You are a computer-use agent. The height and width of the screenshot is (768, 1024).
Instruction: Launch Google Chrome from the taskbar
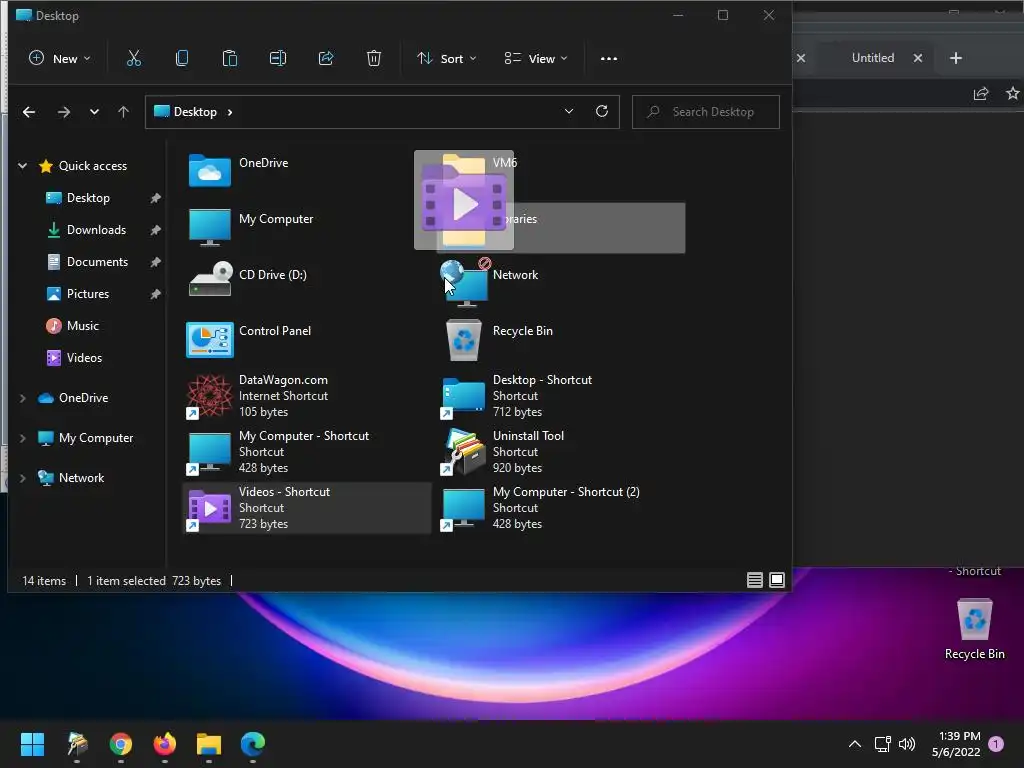pos(121,744)
